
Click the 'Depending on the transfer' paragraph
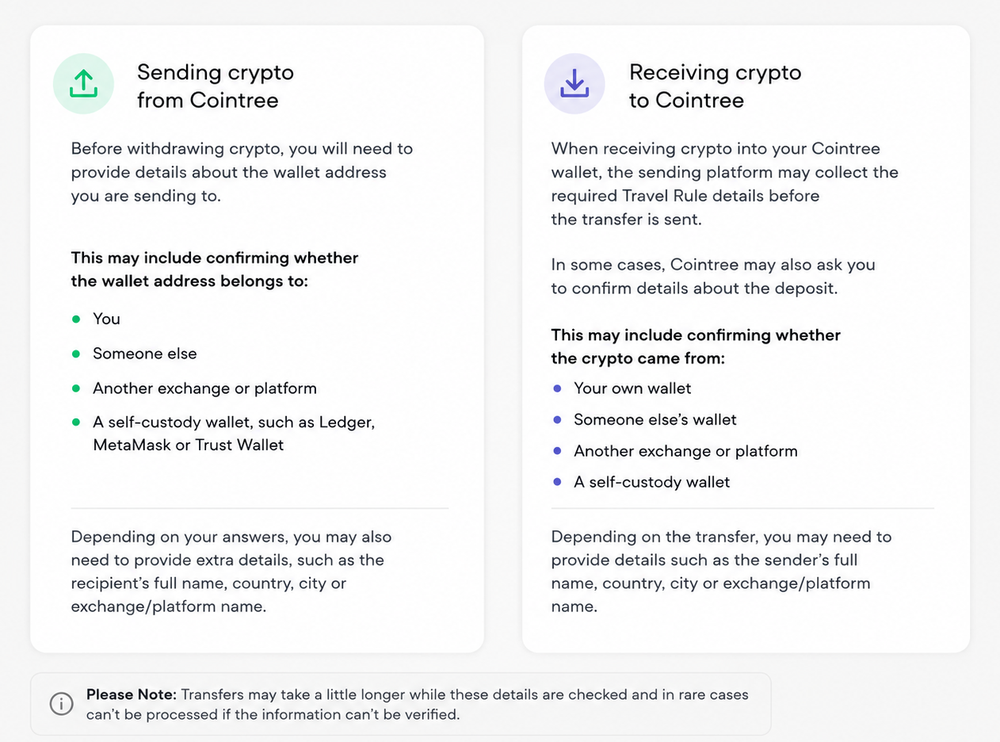tap(721, 572)
